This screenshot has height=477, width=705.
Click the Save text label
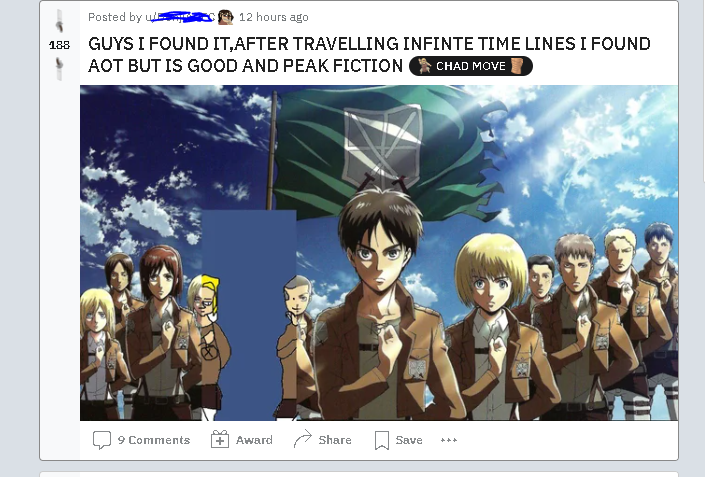coord(409,440)
